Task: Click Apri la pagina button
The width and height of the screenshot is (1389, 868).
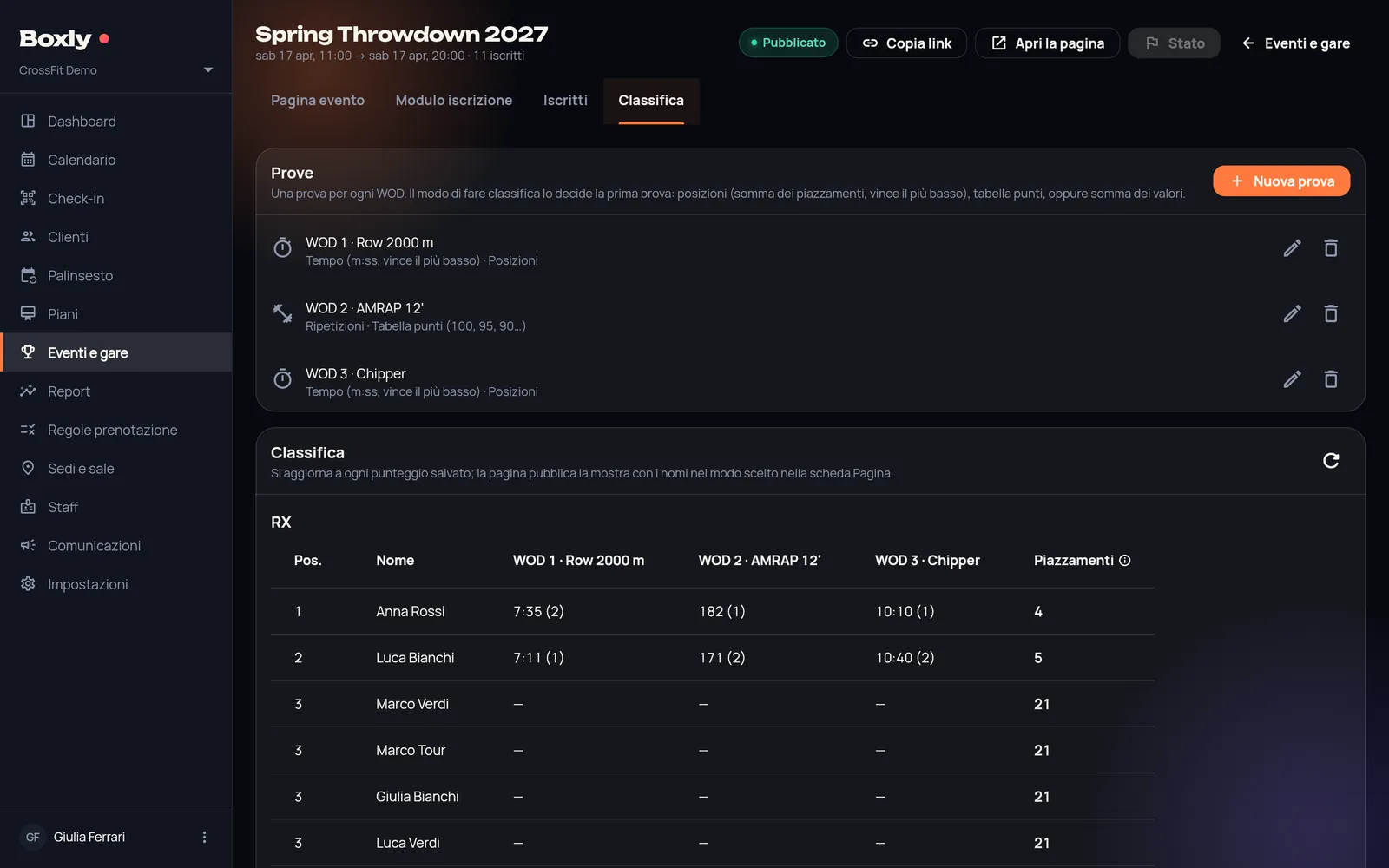Action: tap(1048, 43)
